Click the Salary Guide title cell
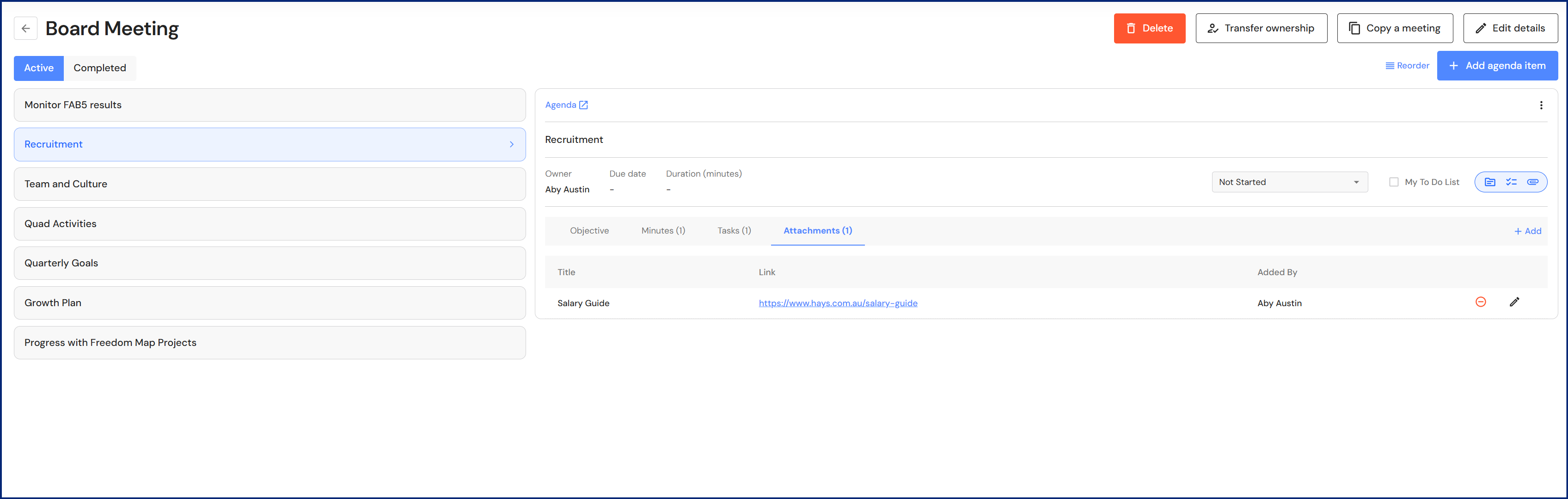Screen dimensions: 1568x499 point(583,303)
